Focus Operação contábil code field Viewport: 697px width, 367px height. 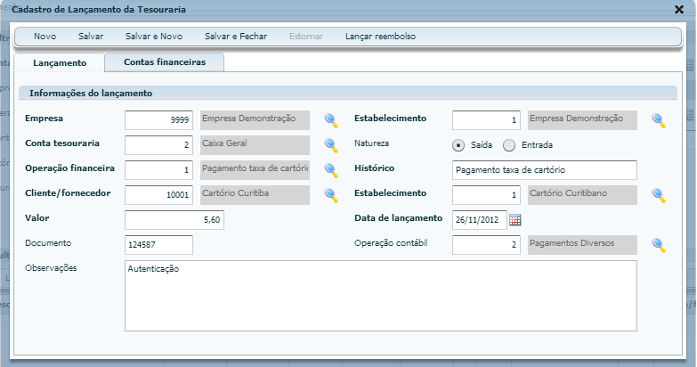click(x=486, y=244)
